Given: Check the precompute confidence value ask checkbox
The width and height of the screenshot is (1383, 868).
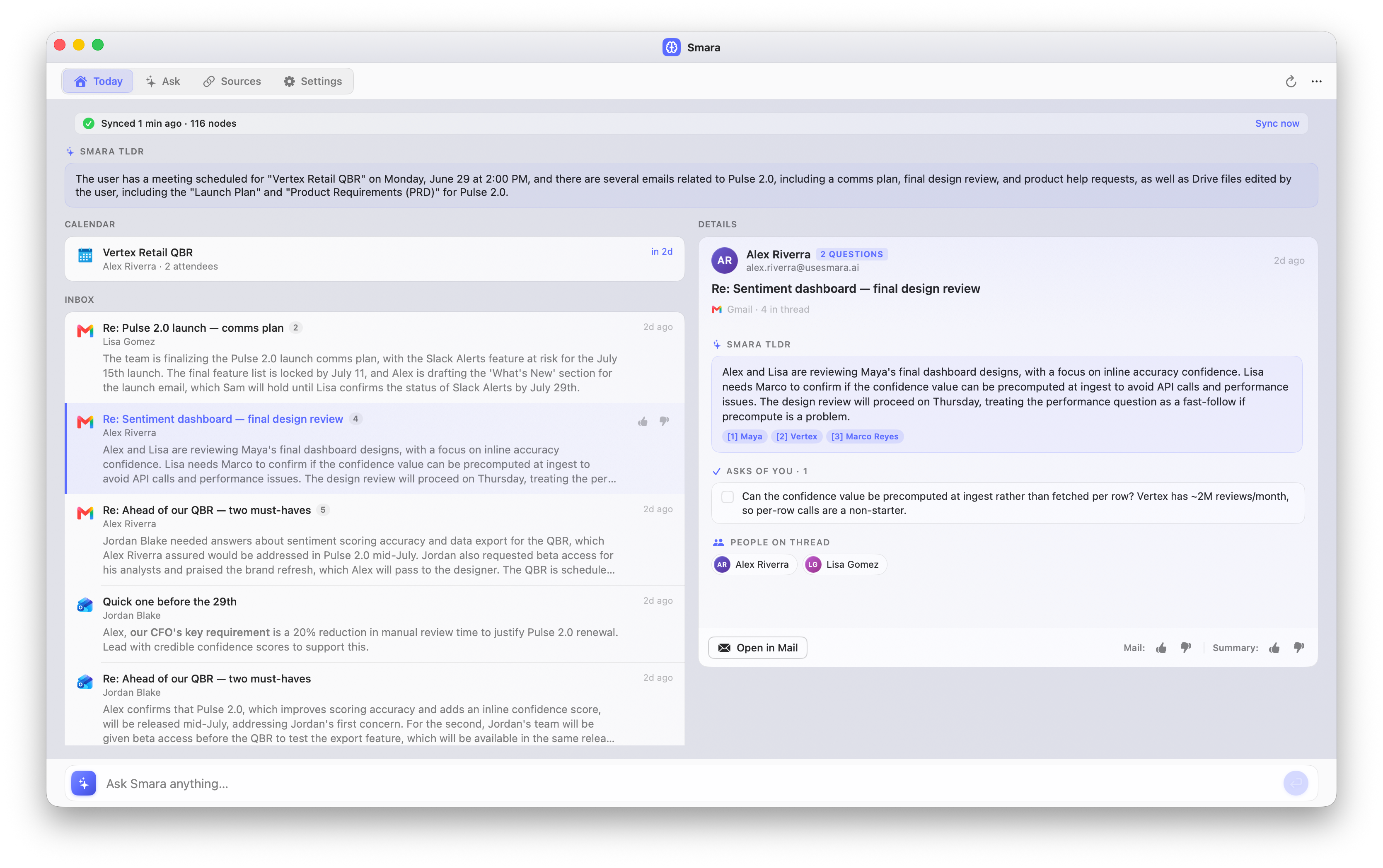Looking at the screenshot, I should (x=727, y=497).
